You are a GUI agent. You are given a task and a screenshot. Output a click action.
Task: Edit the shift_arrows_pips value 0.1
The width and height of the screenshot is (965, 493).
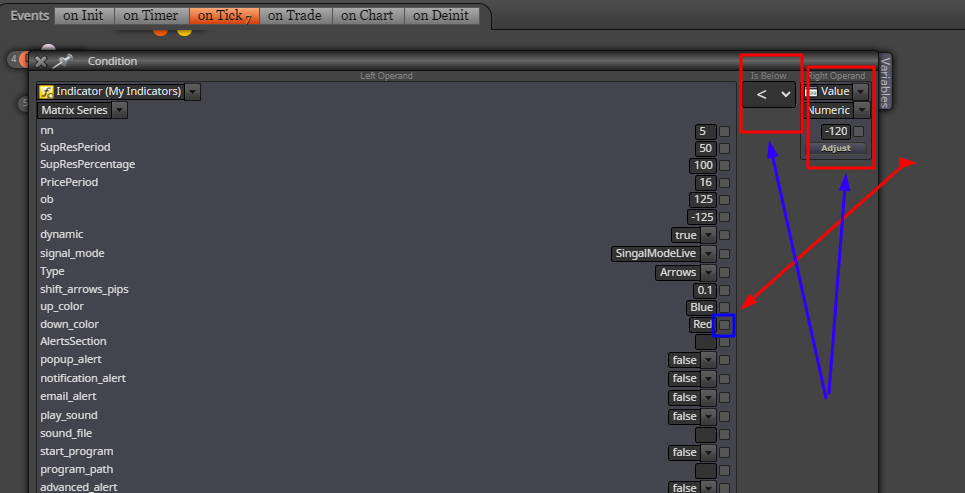[705, 291]
